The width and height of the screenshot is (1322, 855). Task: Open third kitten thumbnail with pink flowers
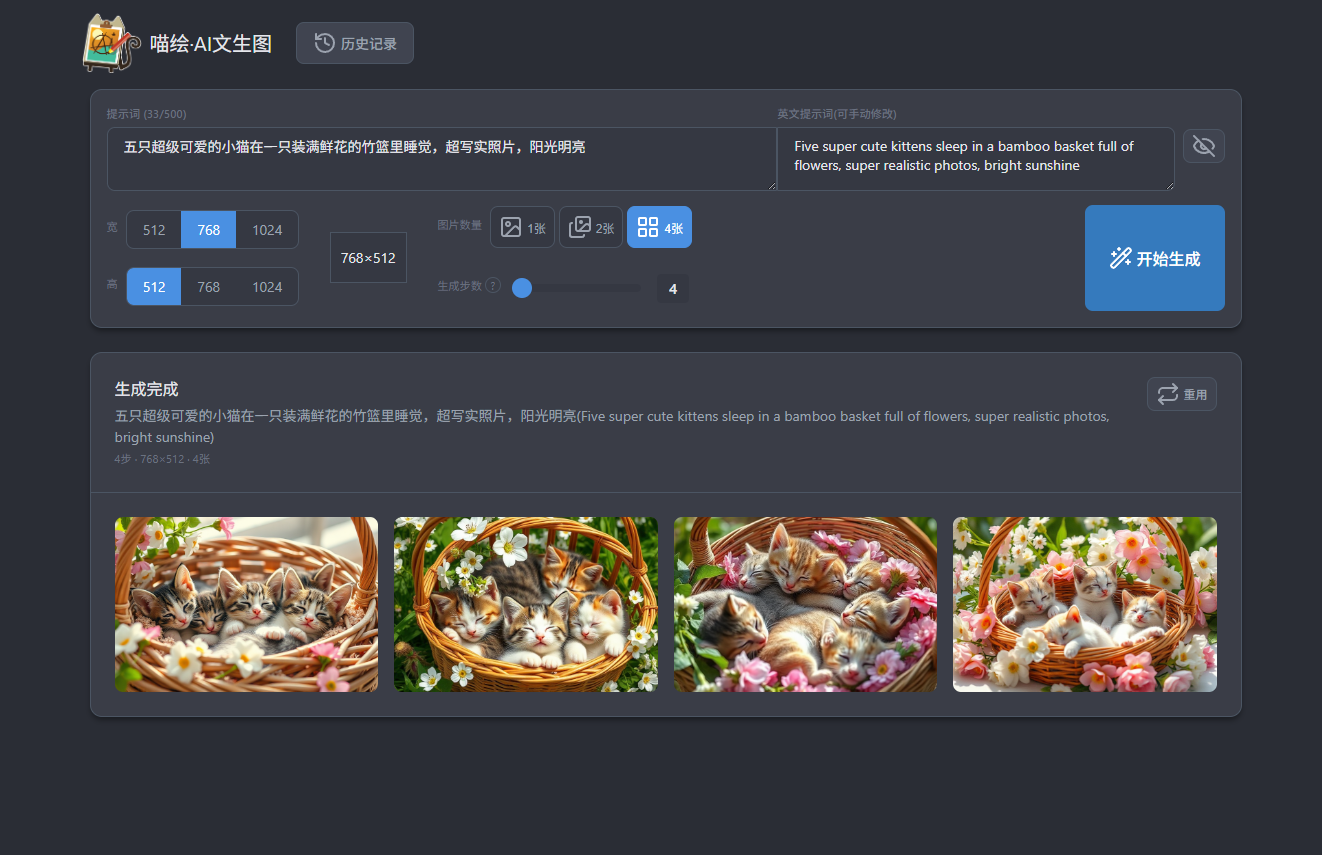[x=805, y=604]
